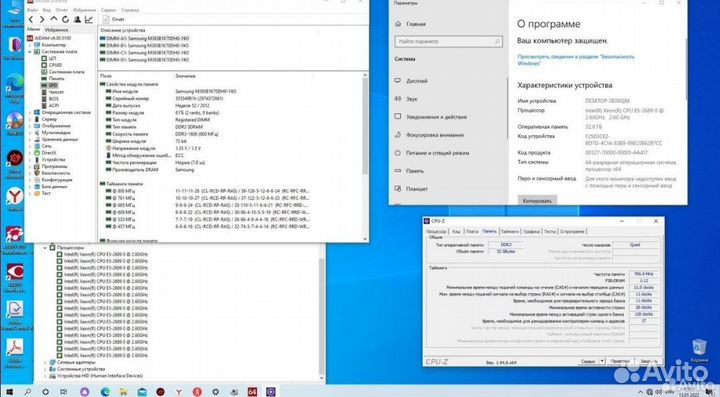The image size is (720, 397).
Task: Expand the Мультимедиа tree node
Action: pos(30,133)
